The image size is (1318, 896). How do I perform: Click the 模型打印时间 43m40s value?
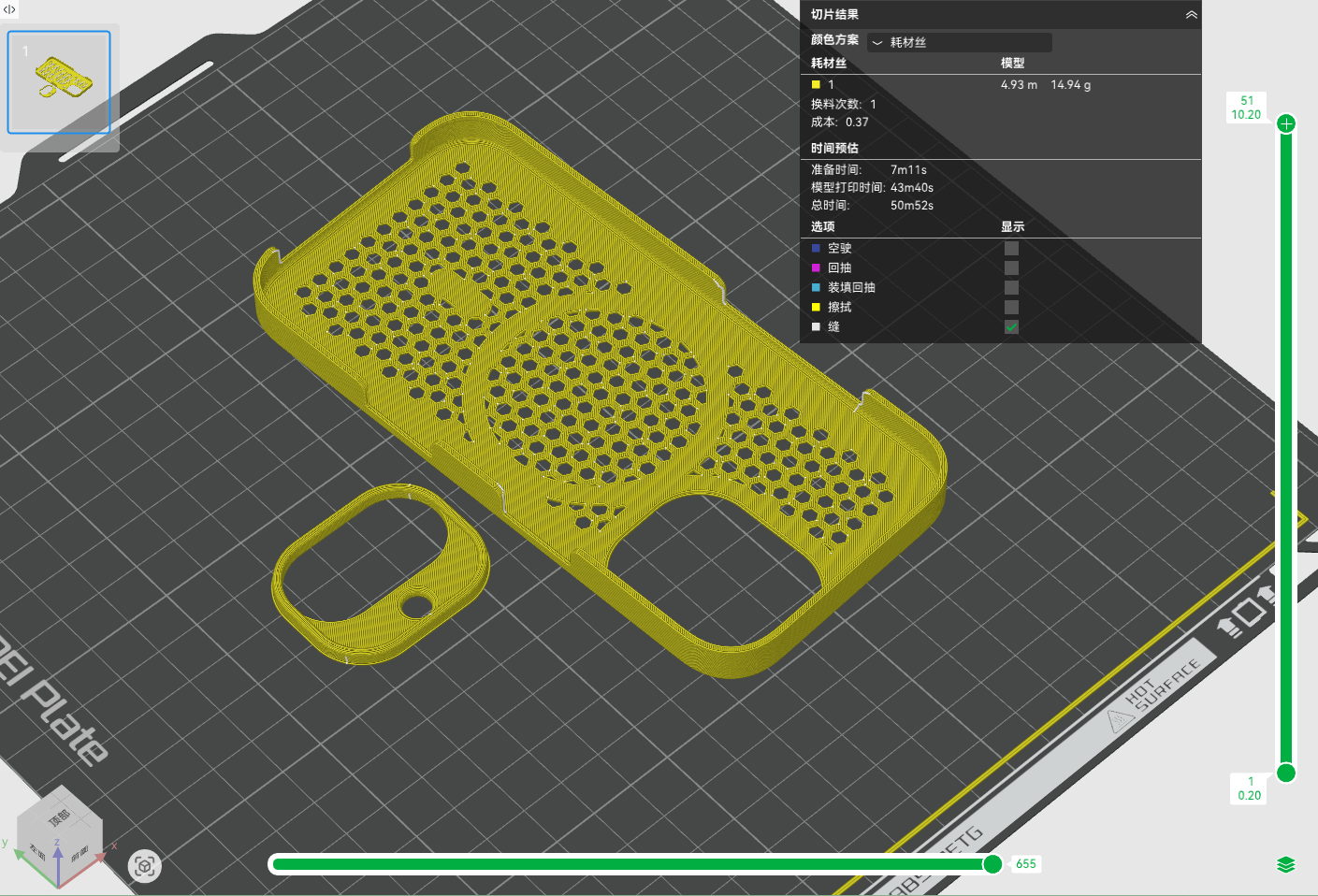pos(912,188)
